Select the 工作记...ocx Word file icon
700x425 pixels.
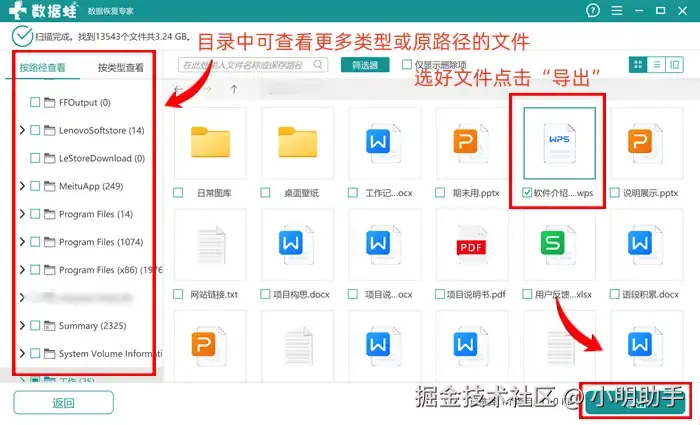coord(383,143)
